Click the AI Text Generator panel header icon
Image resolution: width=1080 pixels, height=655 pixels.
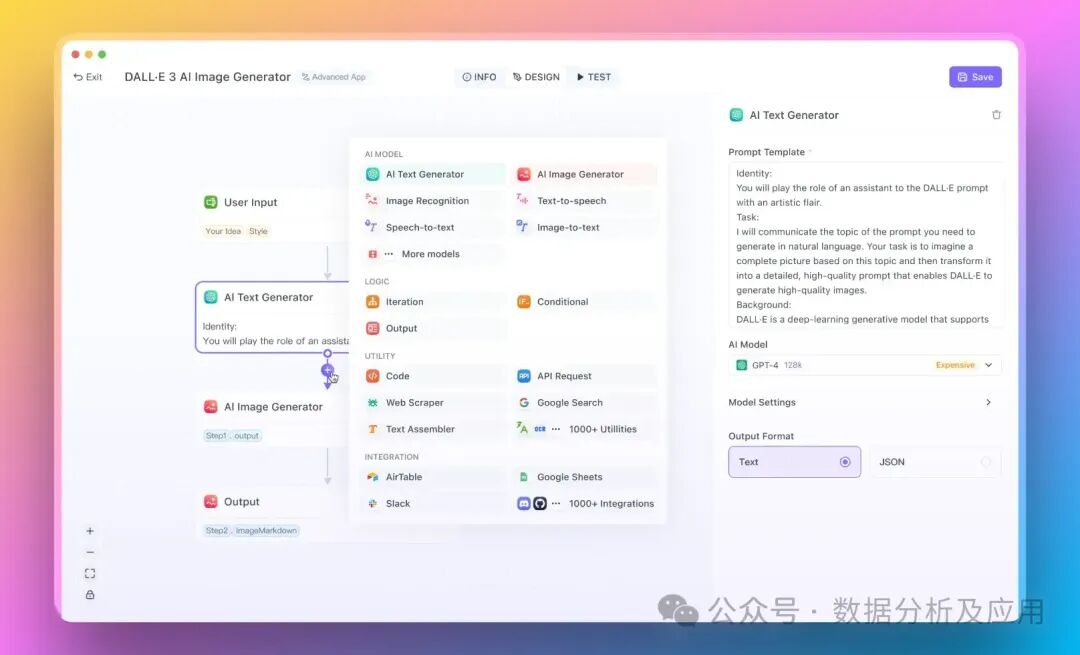point(736,115)
